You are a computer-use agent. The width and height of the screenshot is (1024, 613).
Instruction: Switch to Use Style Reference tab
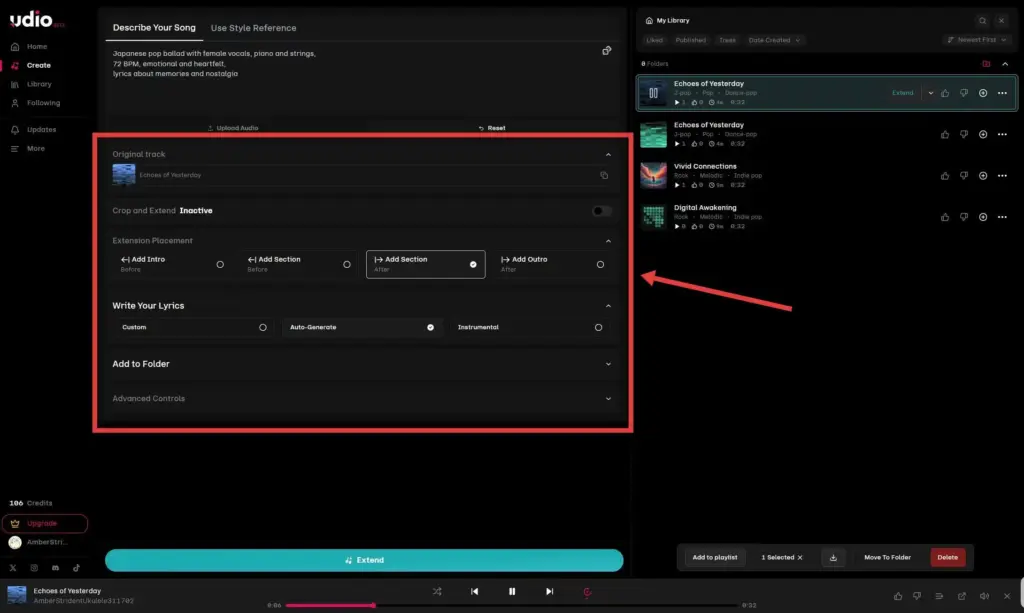point(253,28)
